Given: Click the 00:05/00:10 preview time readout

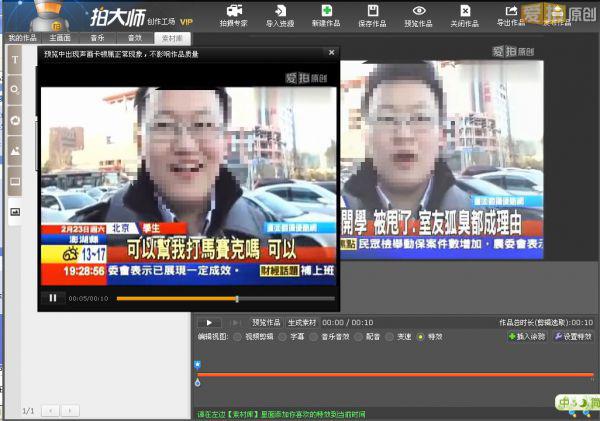Looking at the screenshot, I should tap(88, 299).
